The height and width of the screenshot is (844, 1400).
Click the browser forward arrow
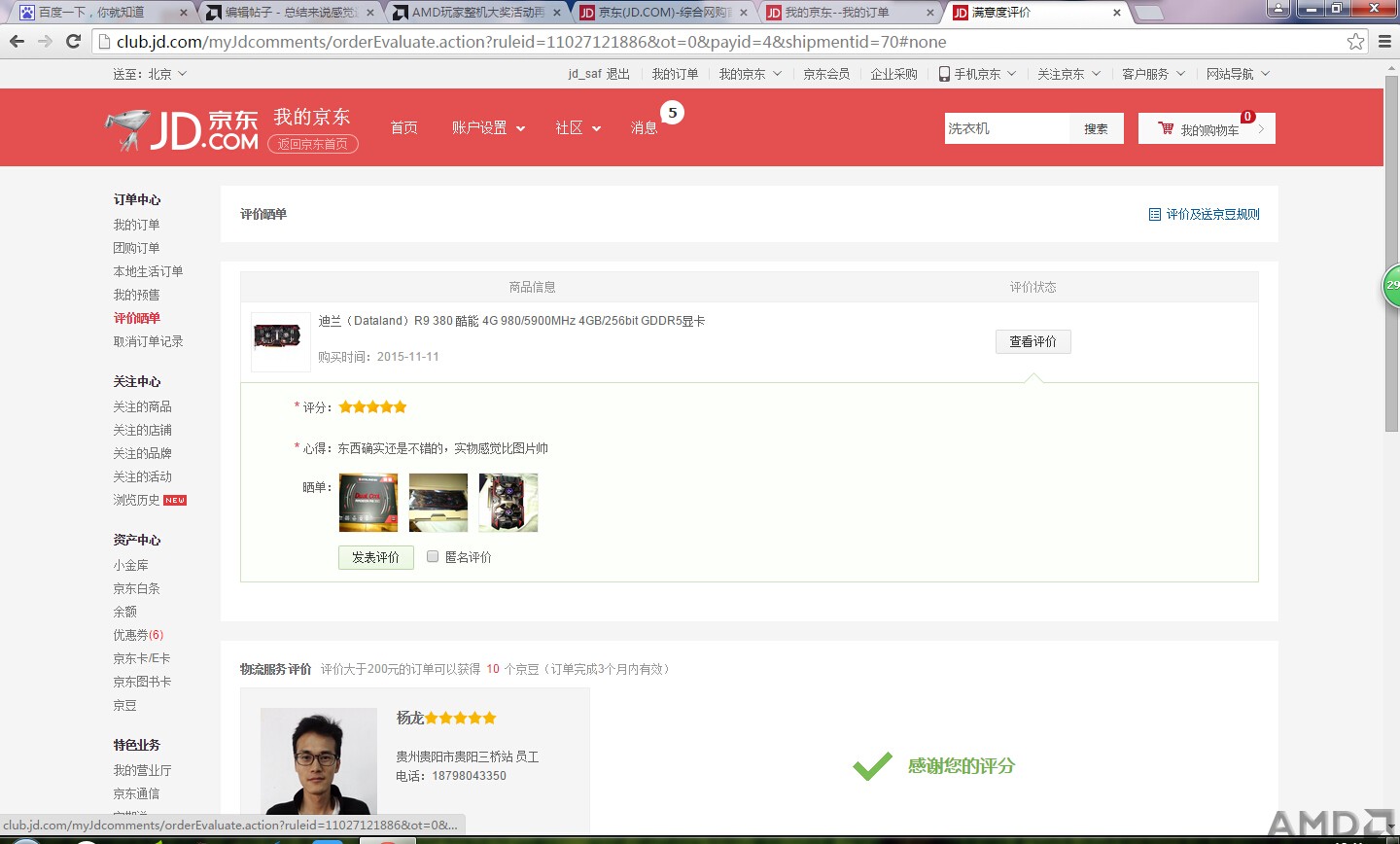45,41
